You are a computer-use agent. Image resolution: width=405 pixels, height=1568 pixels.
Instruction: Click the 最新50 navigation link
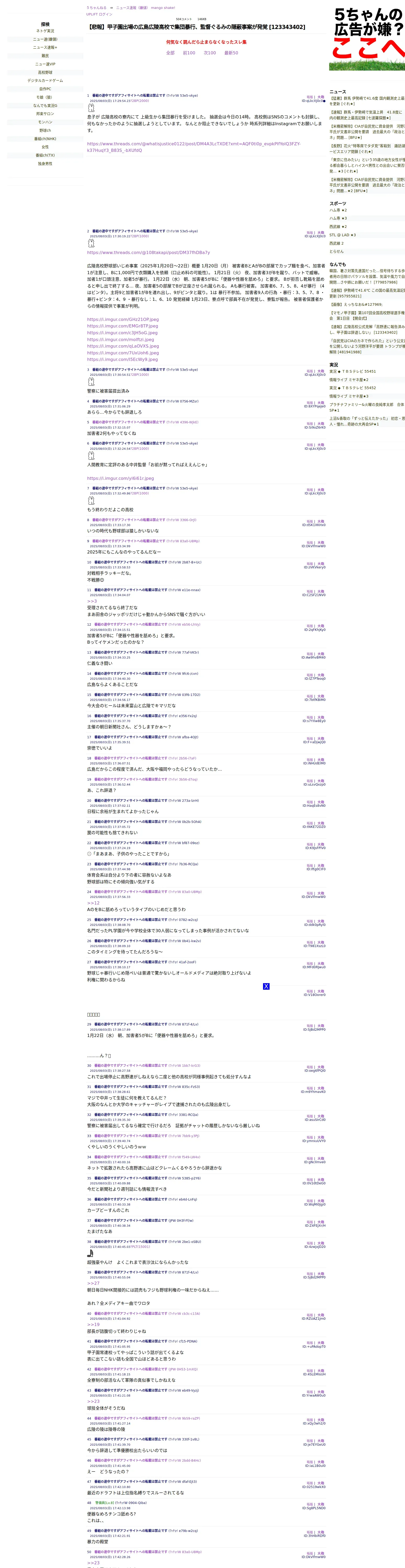pos(231,53)
